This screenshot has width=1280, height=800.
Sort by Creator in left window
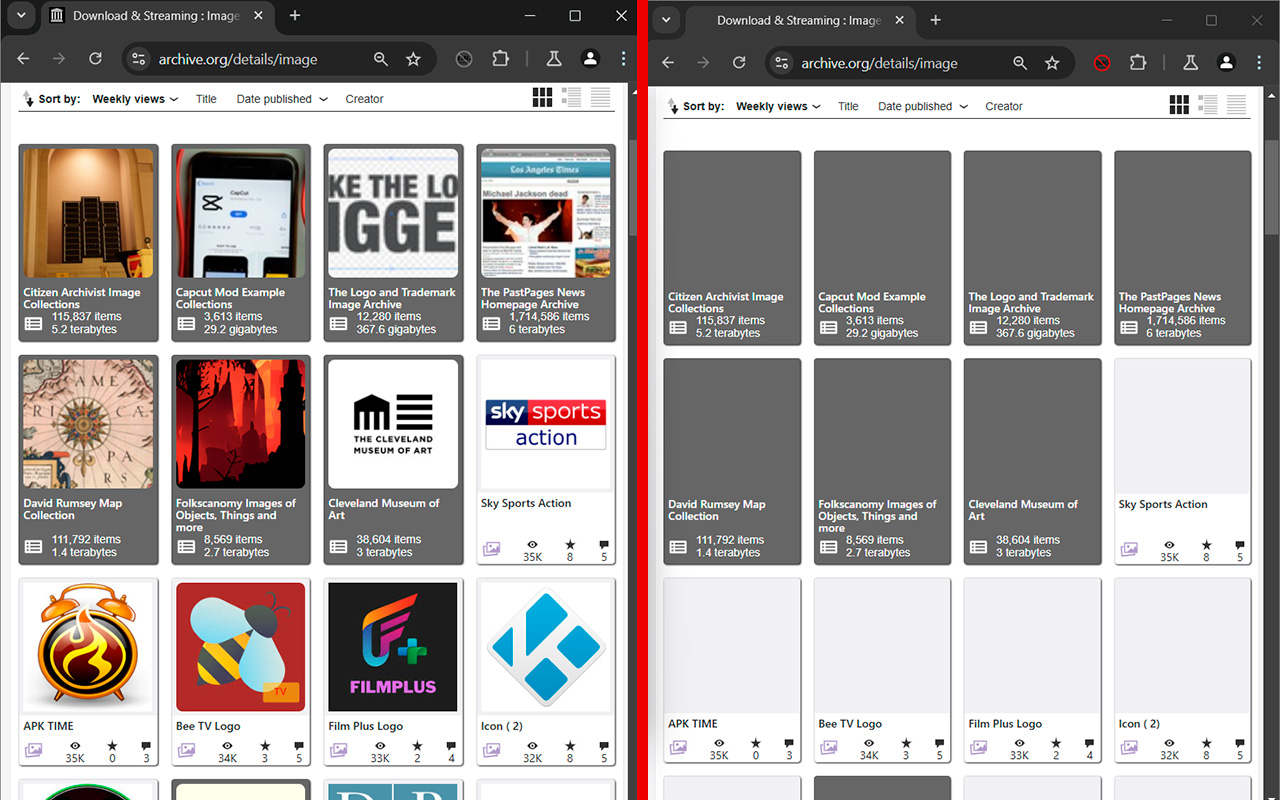click(x=364, y=99)
